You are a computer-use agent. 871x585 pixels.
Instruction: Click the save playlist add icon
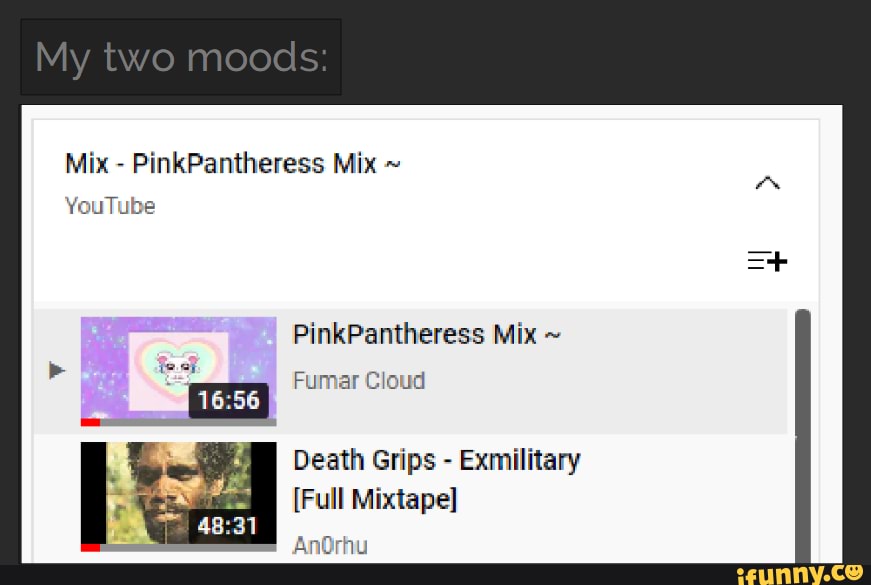767,261
